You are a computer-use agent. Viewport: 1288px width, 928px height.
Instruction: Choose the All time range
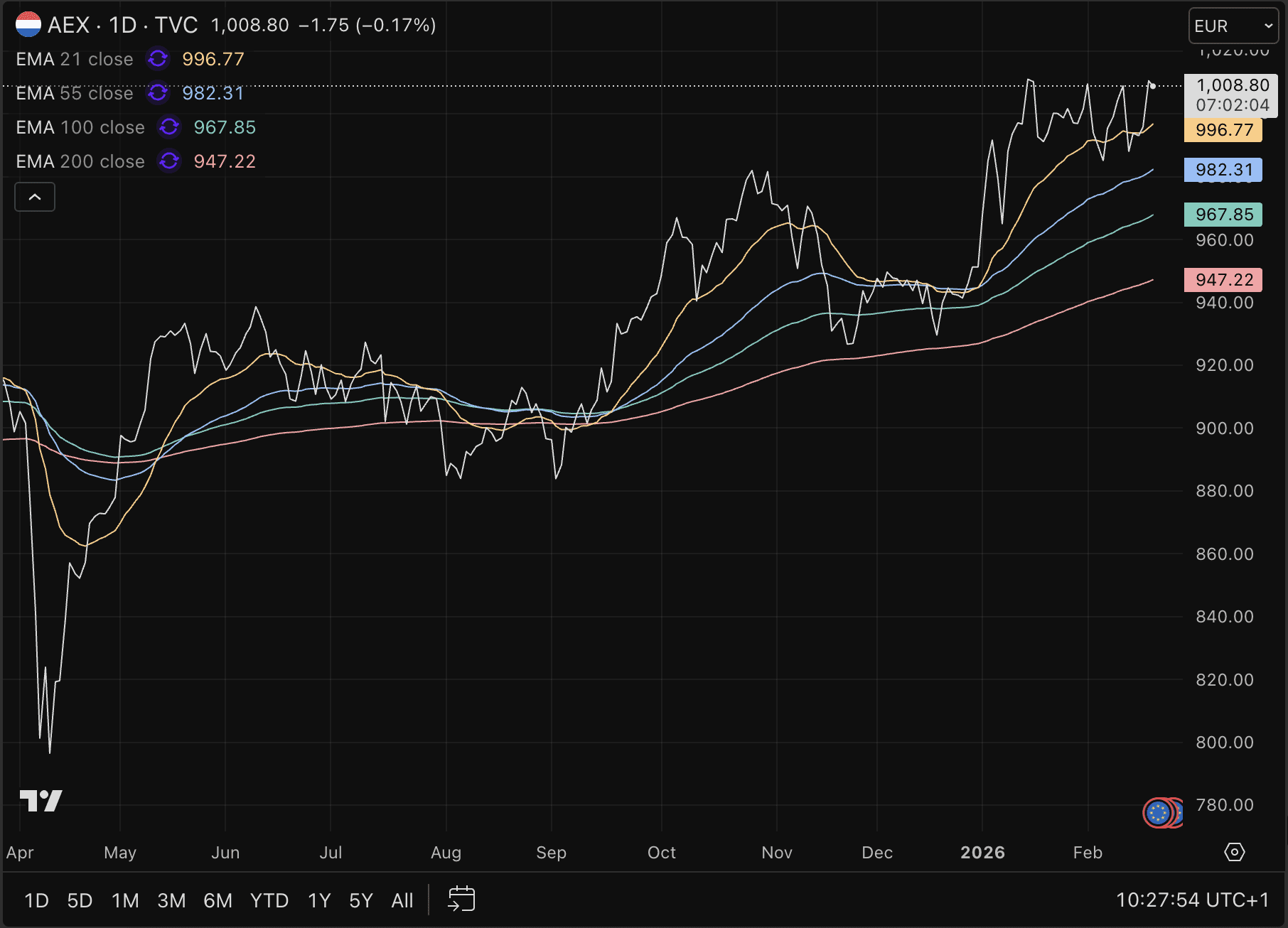[x=402, y=901]
